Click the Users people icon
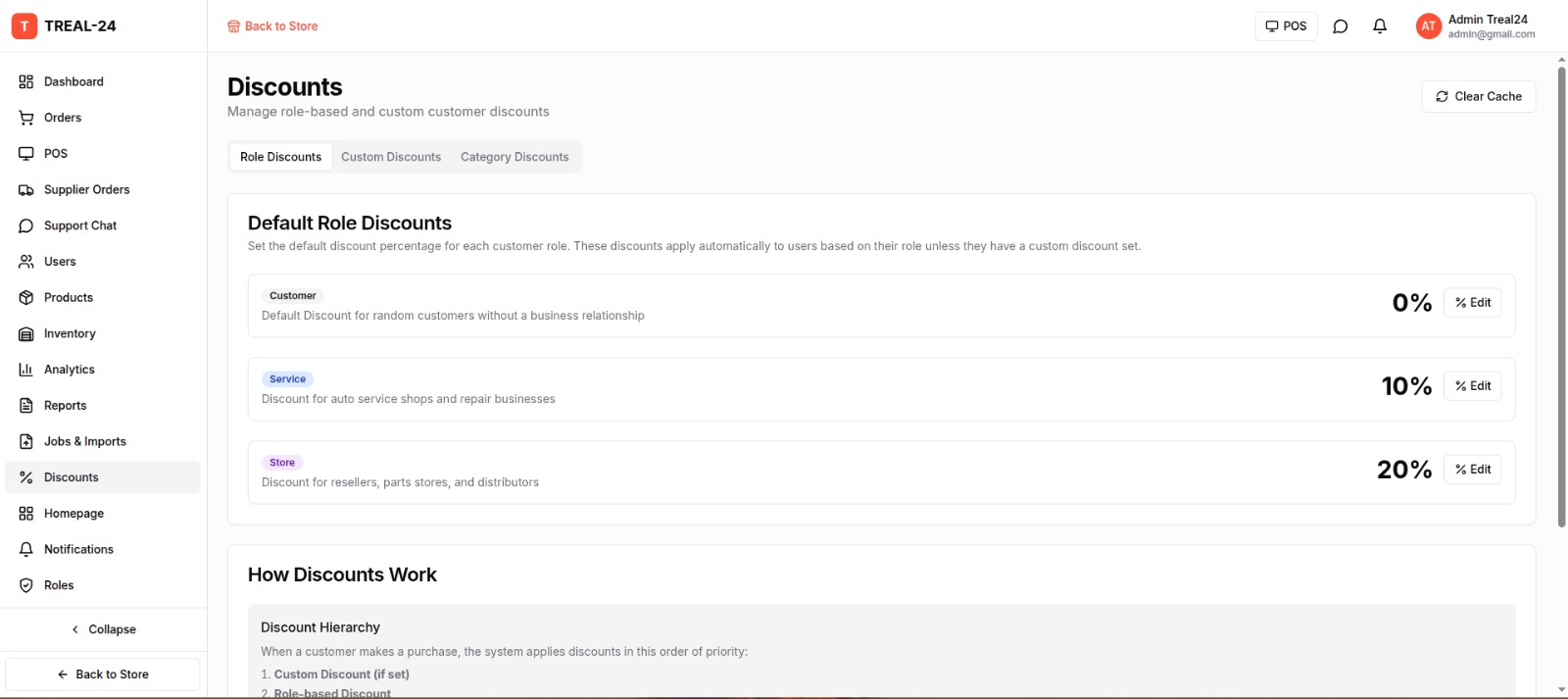The height and width of the screenshot is (699, 1568). pyautogui.click(x=26, y=262)
